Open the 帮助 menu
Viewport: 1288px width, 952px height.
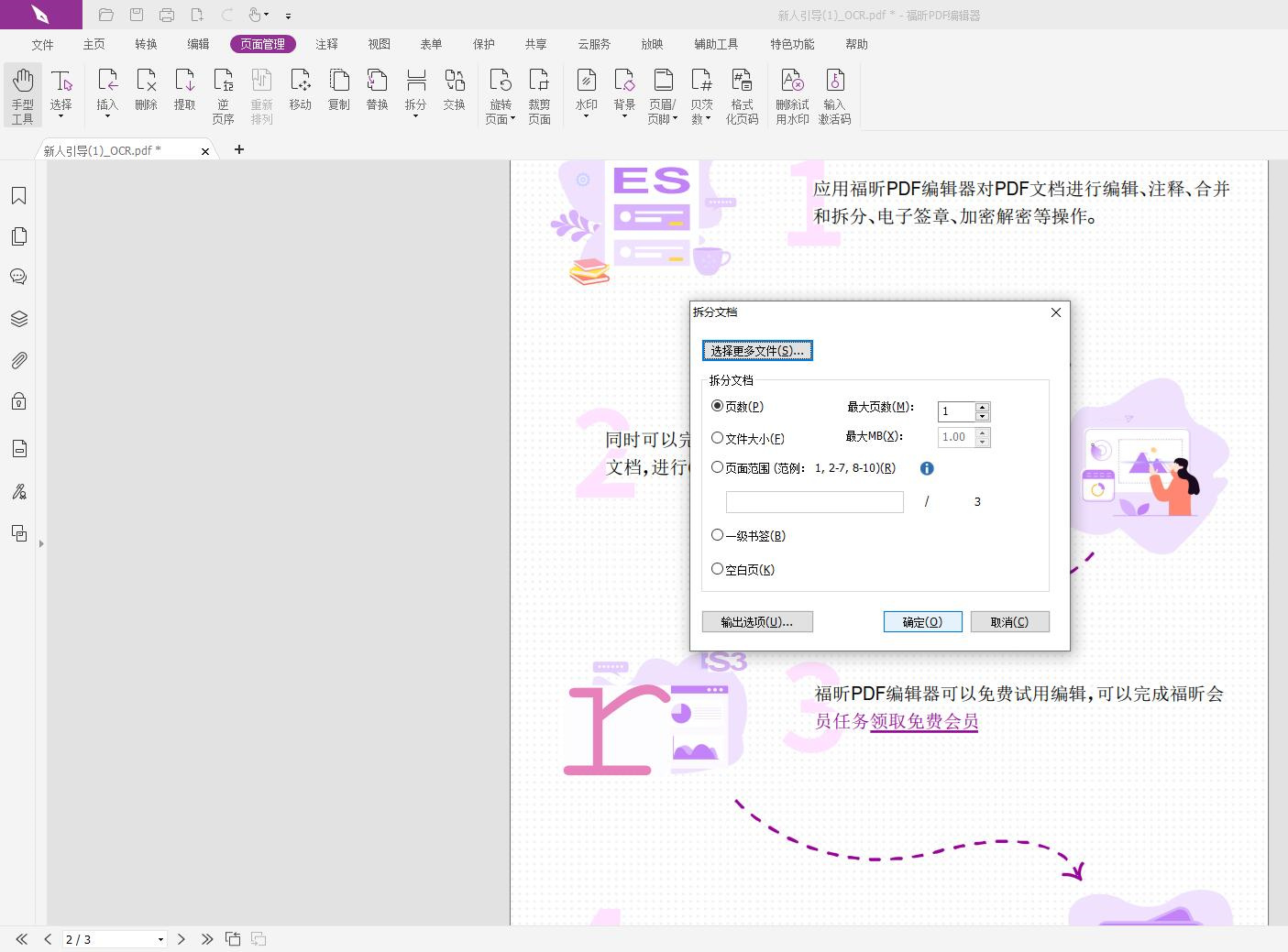coord(855,43)
